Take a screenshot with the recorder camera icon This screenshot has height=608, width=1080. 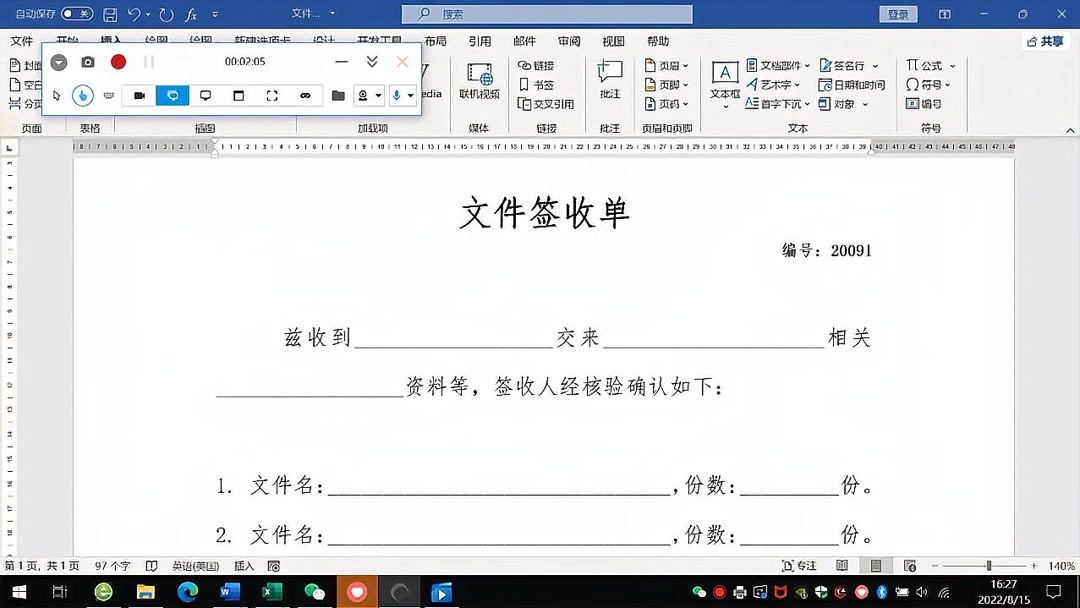coord(88,61)
